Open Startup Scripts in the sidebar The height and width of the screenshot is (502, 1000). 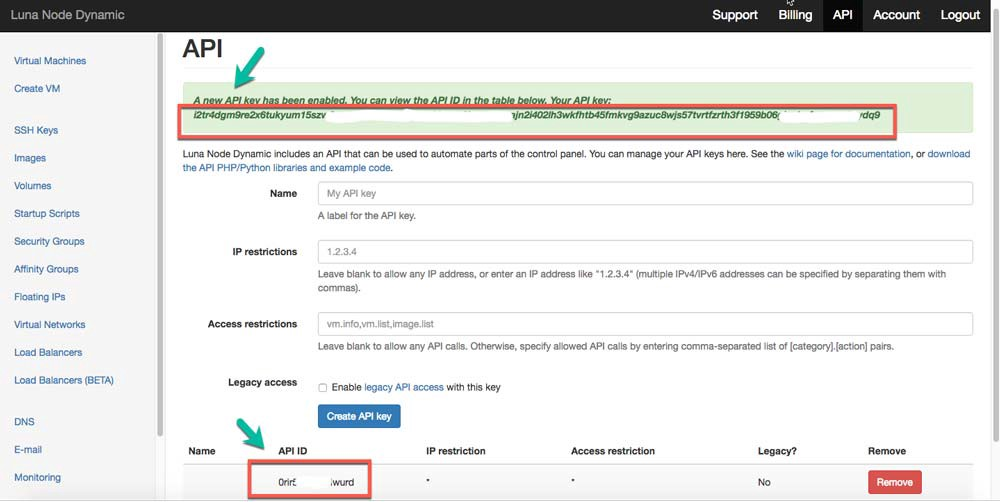(x=47, y=214)
